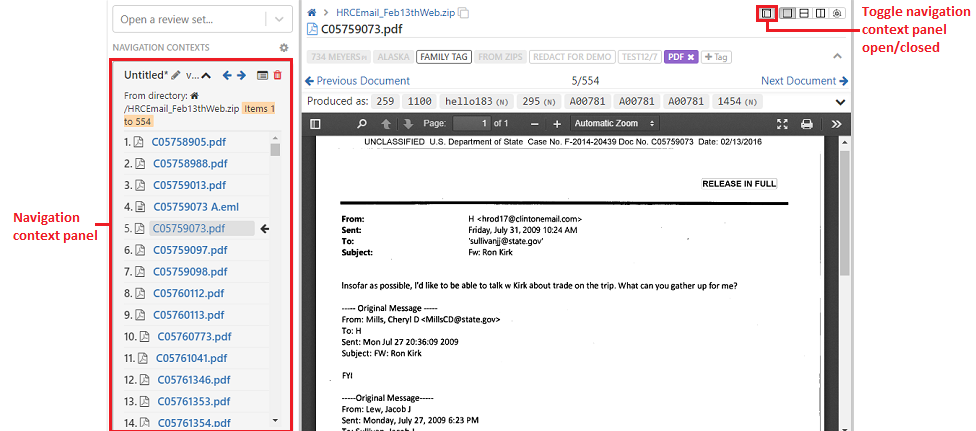Click the list-view icon beside the trash
Viewport: 976px width, 431px height.
(x=263, y=75)
